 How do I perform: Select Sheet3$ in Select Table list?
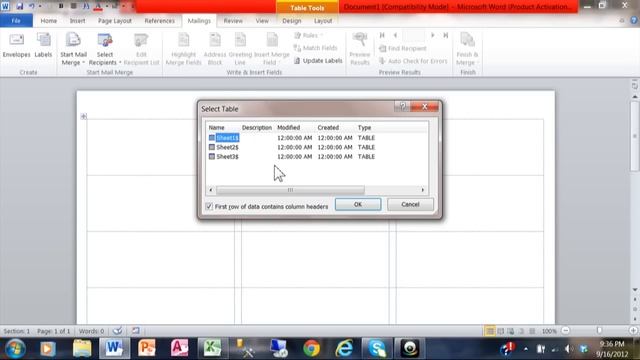coord(227,157)
